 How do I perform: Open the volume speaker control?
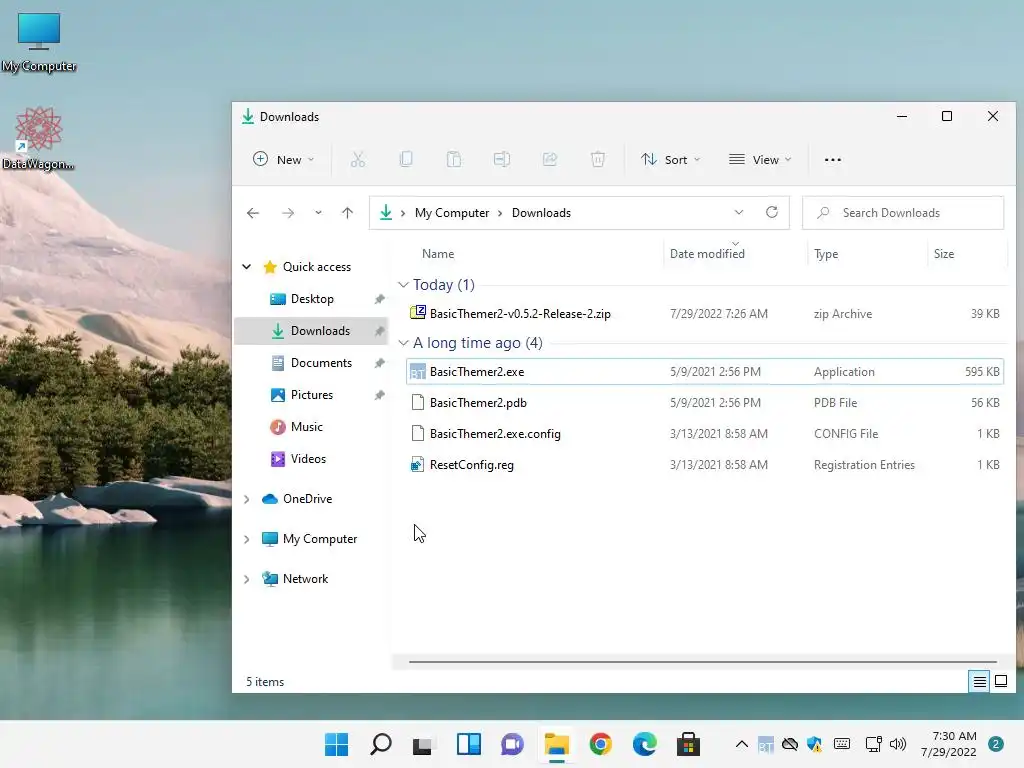pyautogui.click(x=898, y=744)
